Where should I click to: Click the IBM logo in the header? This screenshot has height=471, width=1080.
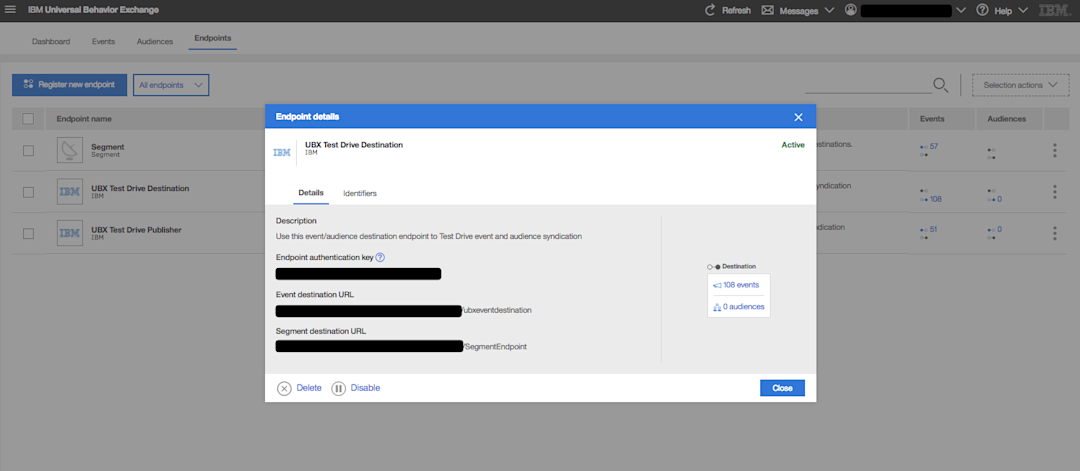(1055, 10)
